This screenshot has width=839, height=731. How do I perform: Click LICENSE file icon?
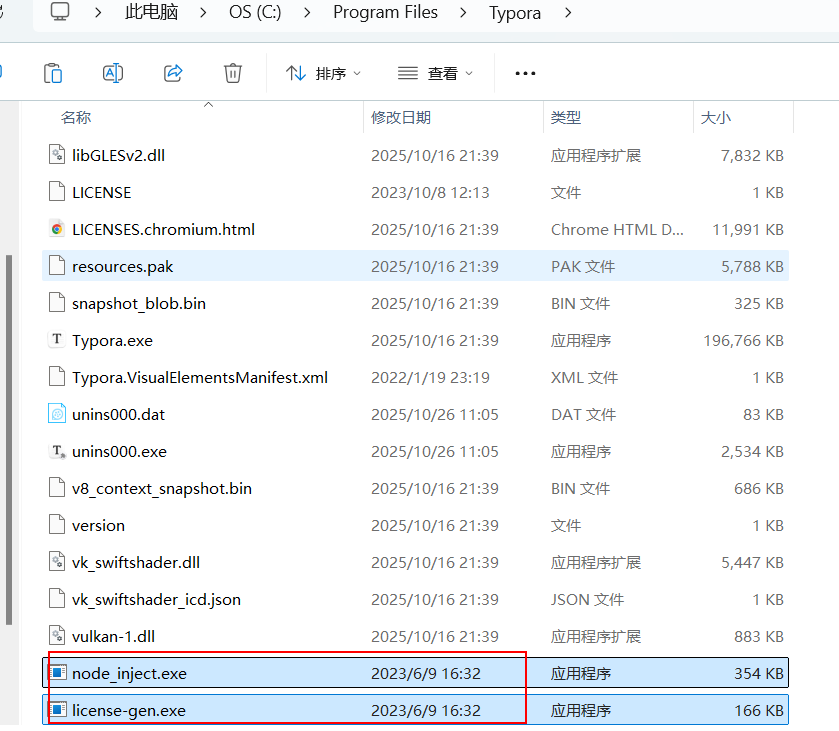(57, 192)
